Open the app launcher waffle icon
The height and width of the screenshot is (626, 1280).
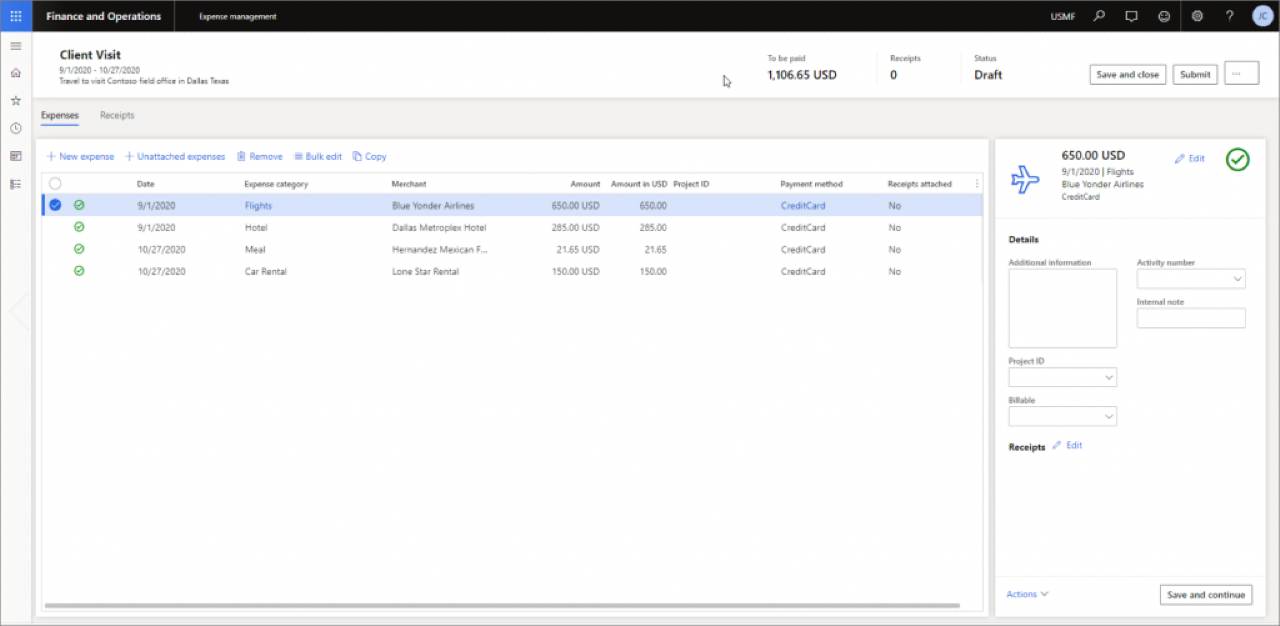tap(15, 16)
